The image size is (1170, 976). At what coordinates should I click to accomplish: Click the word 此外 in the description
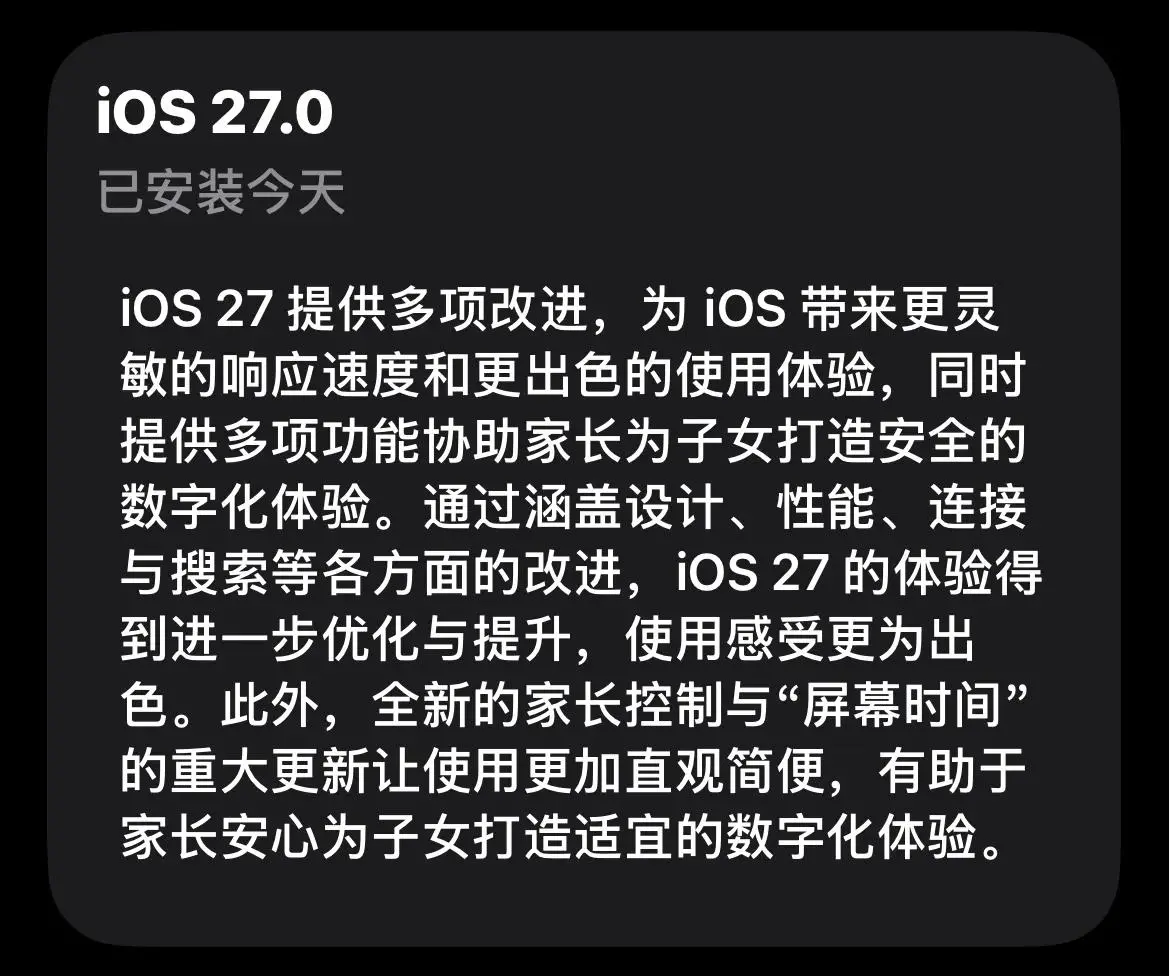click(271, 706)
